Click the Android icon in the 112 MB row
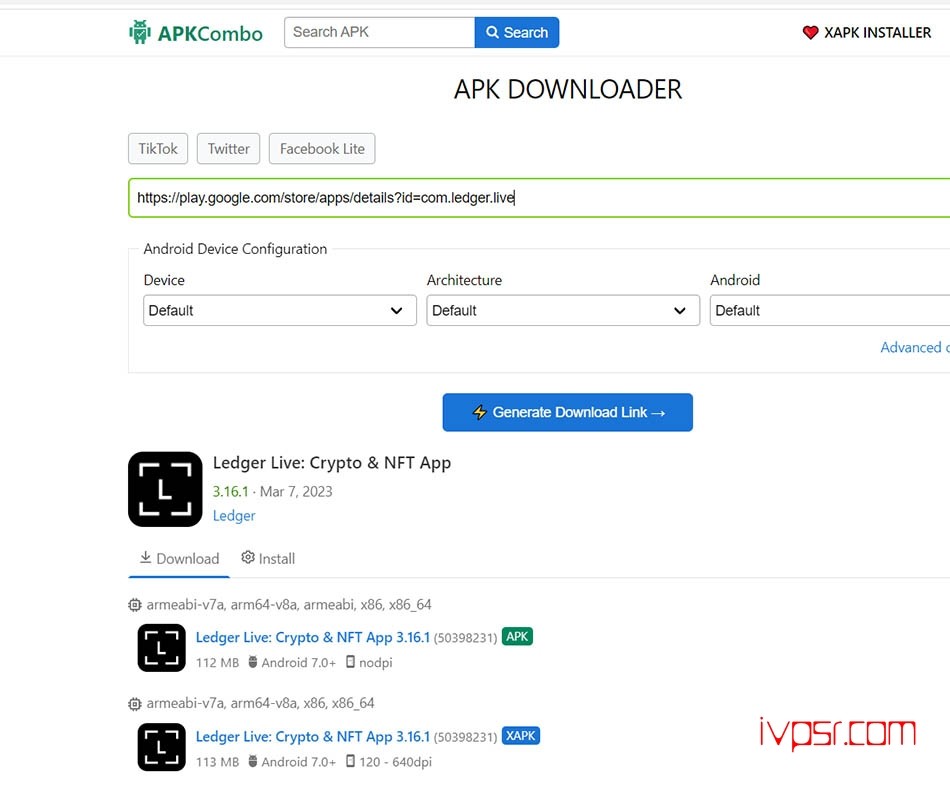Image resolution: width=950 pixels, height=788 pixels. pyautogui.click(x=253, y=661)
